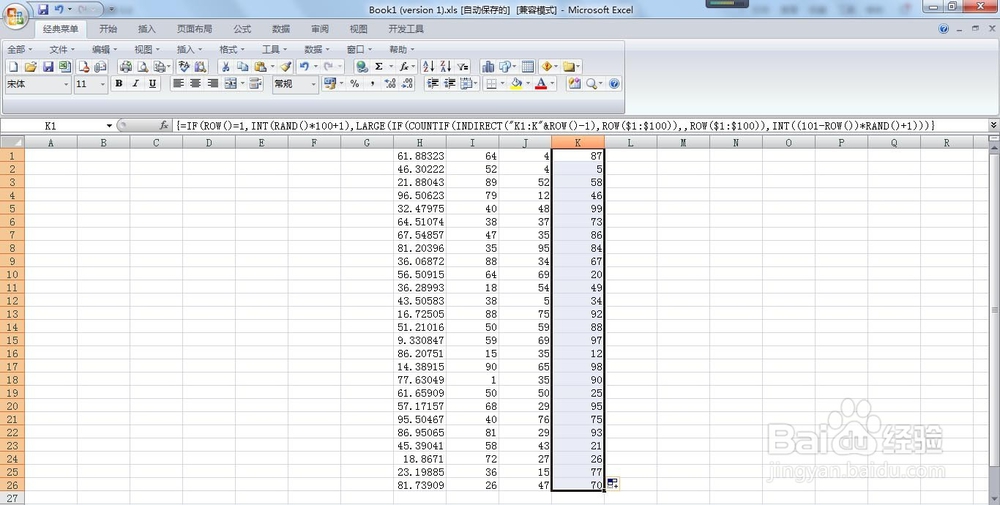Decrease cell indent

click(x=432, y=84)
